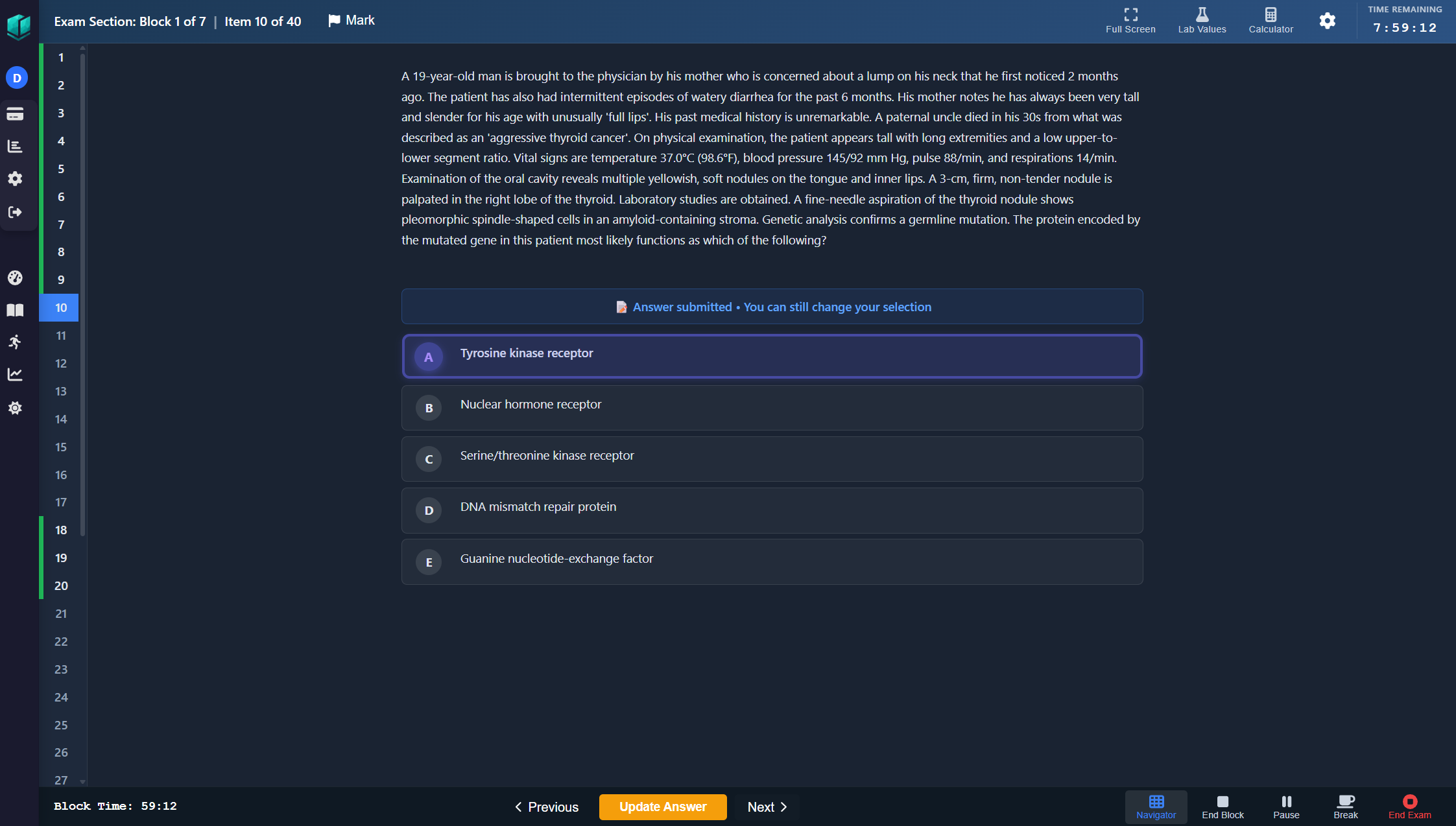Select answer C, Serine/threonine kinase receptor
This screenshot has width=1456, height=826.
pos(771,459)
